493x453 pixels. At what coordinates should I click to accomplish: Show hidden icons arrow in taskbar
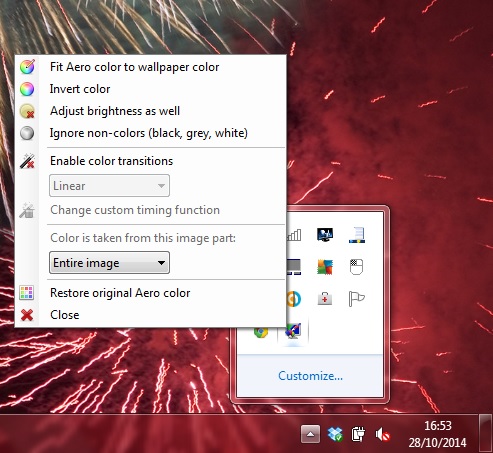click(310, 434)
